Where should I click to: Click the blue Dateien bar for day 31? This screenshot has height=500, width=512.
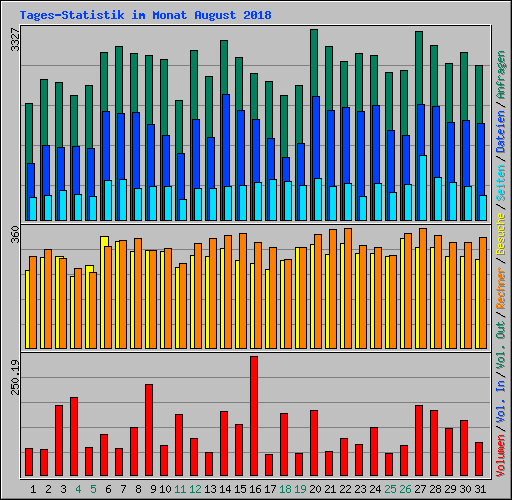click(481, 159)
